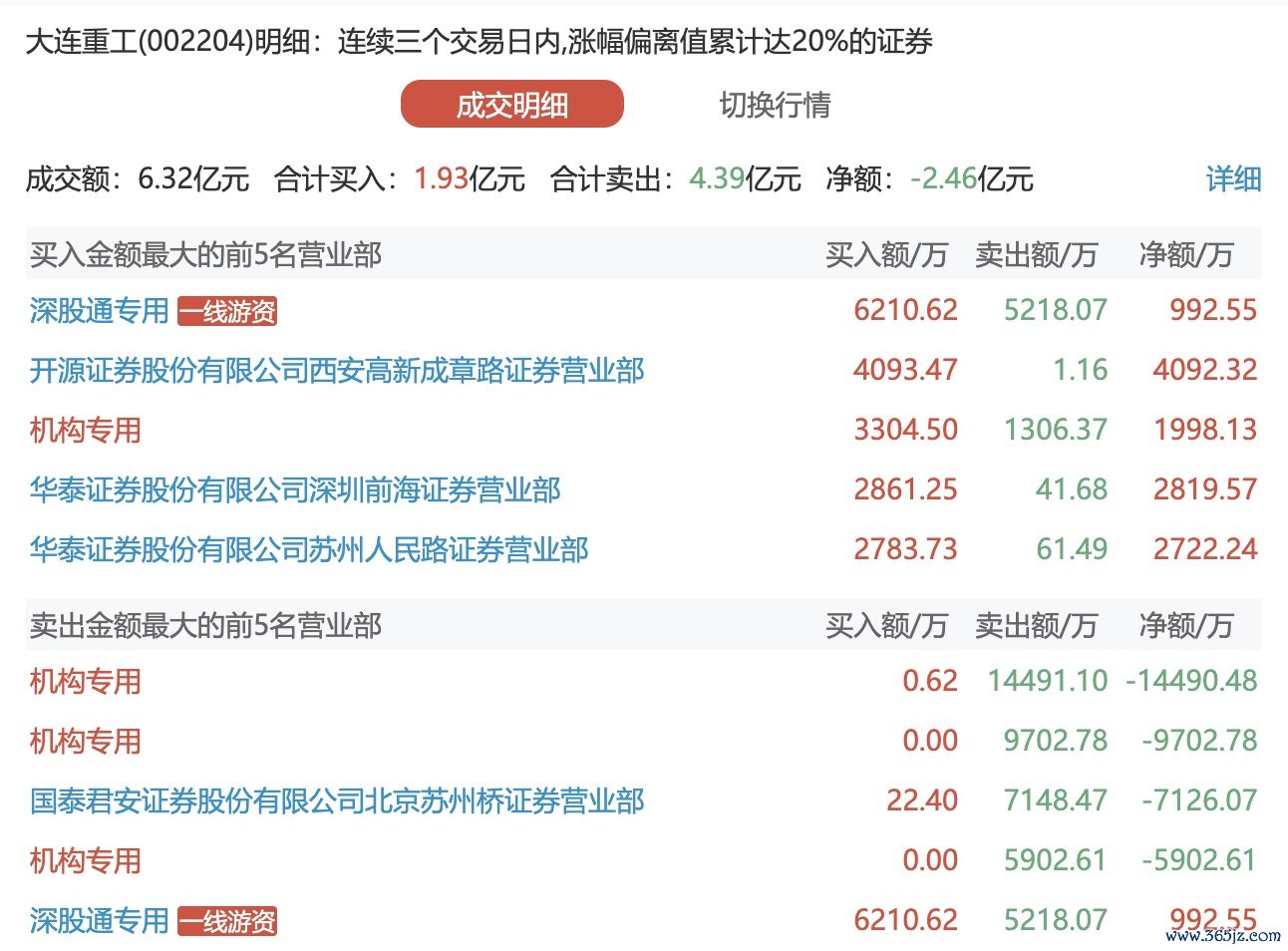
Task: Select the 成交明细 tab
Action: [x=511, y=105]
